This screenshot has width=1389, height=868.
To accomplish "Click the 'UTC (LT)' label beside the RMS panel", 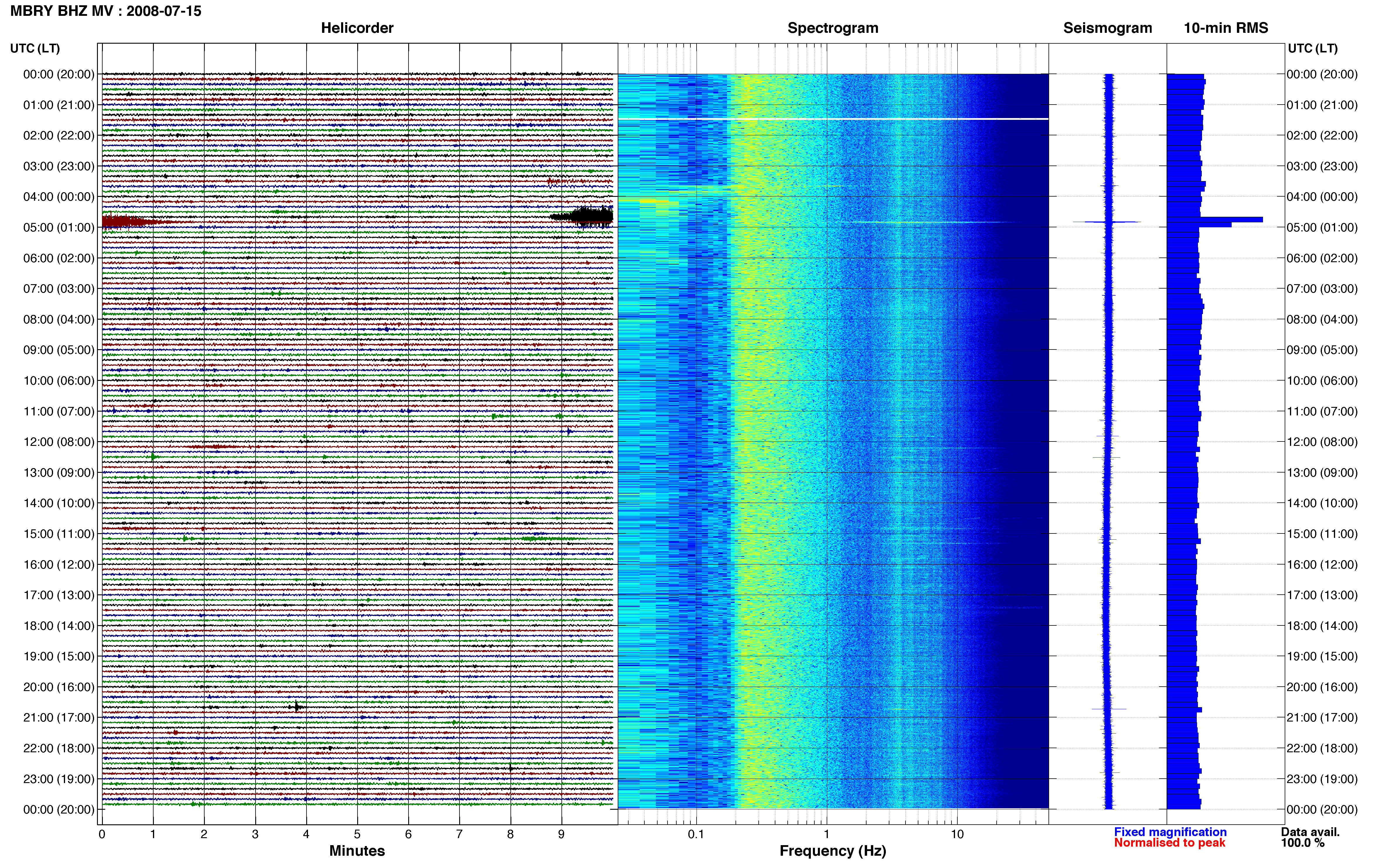I will tap(1313, 48).
